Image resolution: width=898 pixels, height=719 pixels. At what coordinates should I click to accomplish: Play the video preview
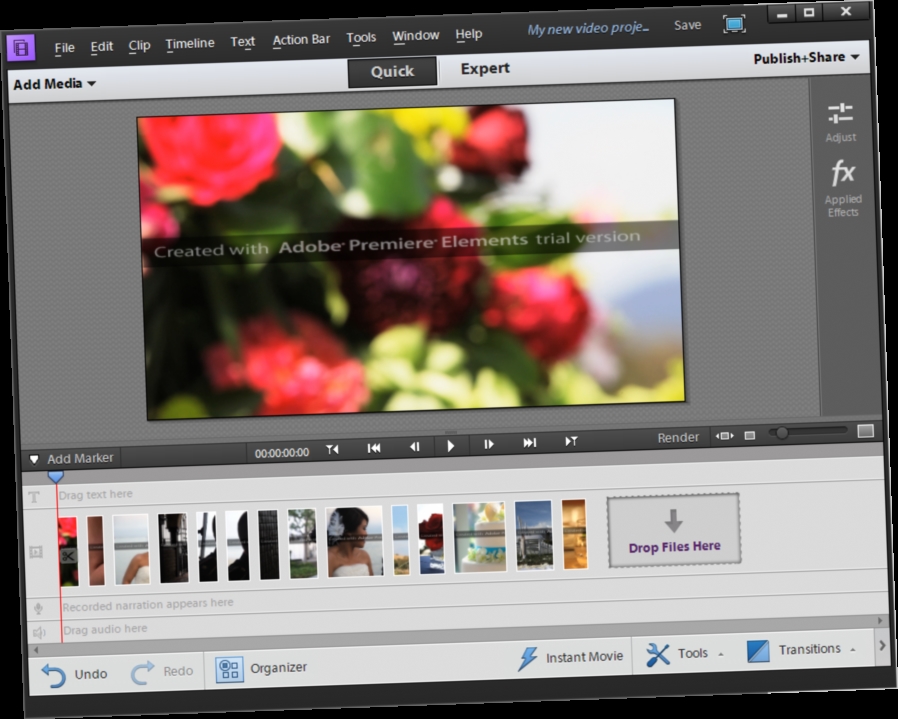coord(450,445)
